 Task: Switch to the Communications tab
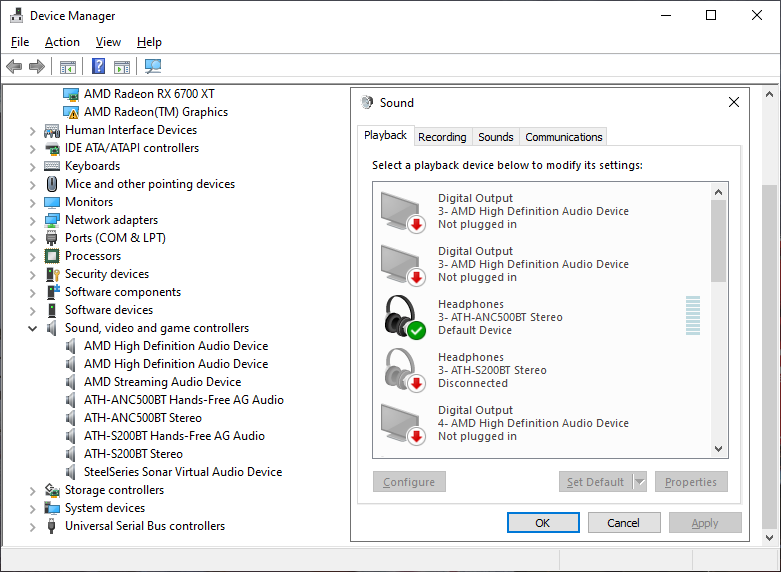(563, 137)
